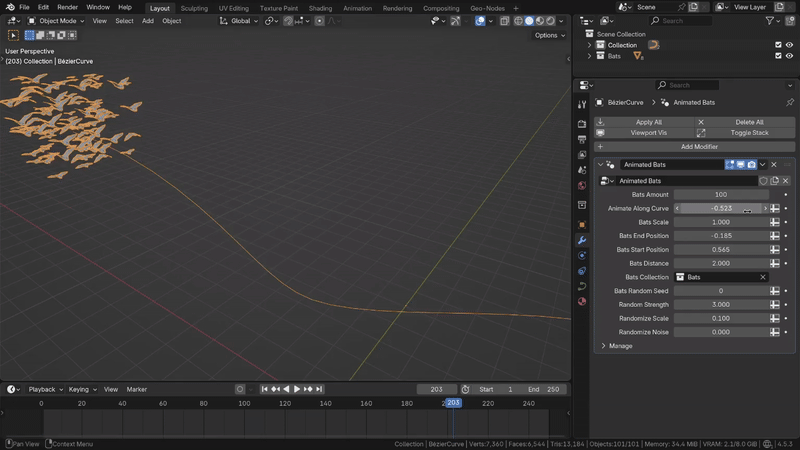Screen dimensions: 800x450
Task: Click the Apply All modifiers button
Action: 649,122
